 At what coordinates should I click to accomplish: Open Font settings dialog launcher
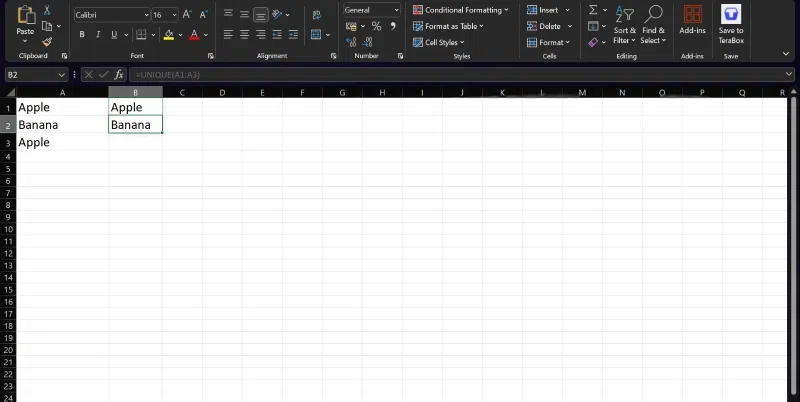coord(211,56)
